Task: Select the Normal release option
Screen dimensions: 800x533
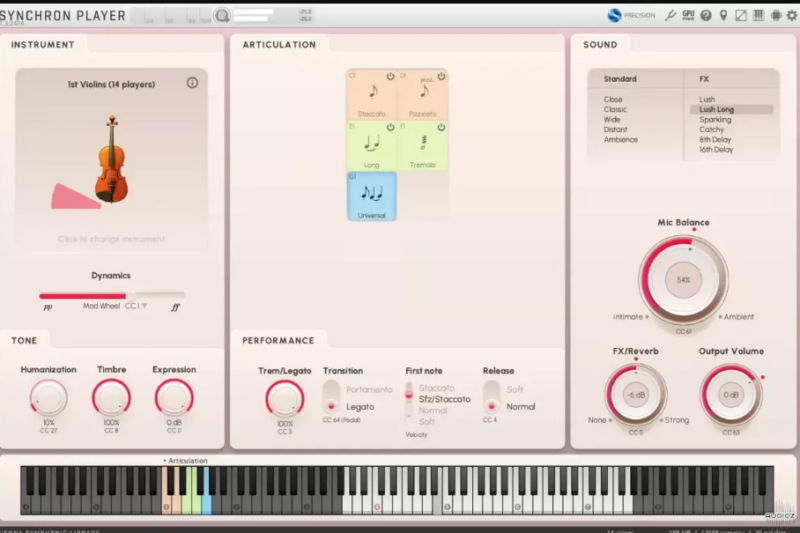Action: coord(520,407)
